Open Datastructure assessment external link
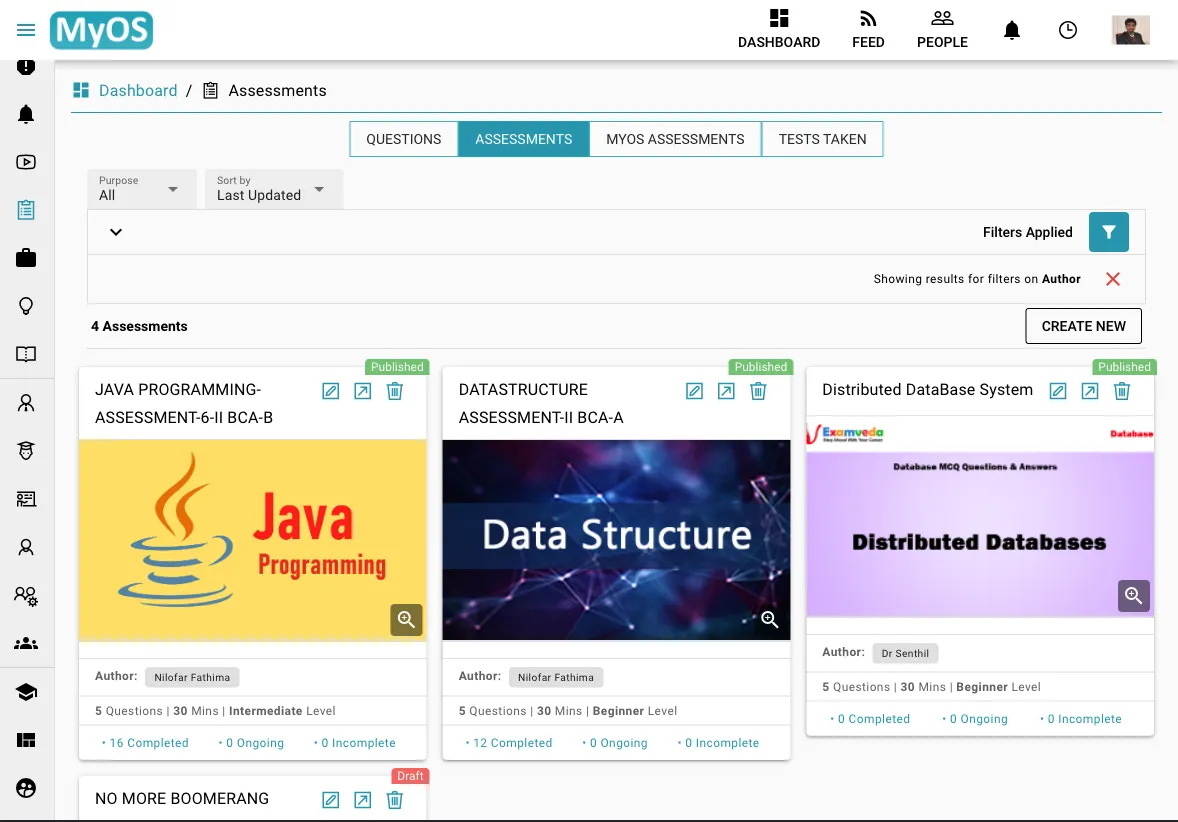The image size is (1178, 822). click(x=726, y=391)
